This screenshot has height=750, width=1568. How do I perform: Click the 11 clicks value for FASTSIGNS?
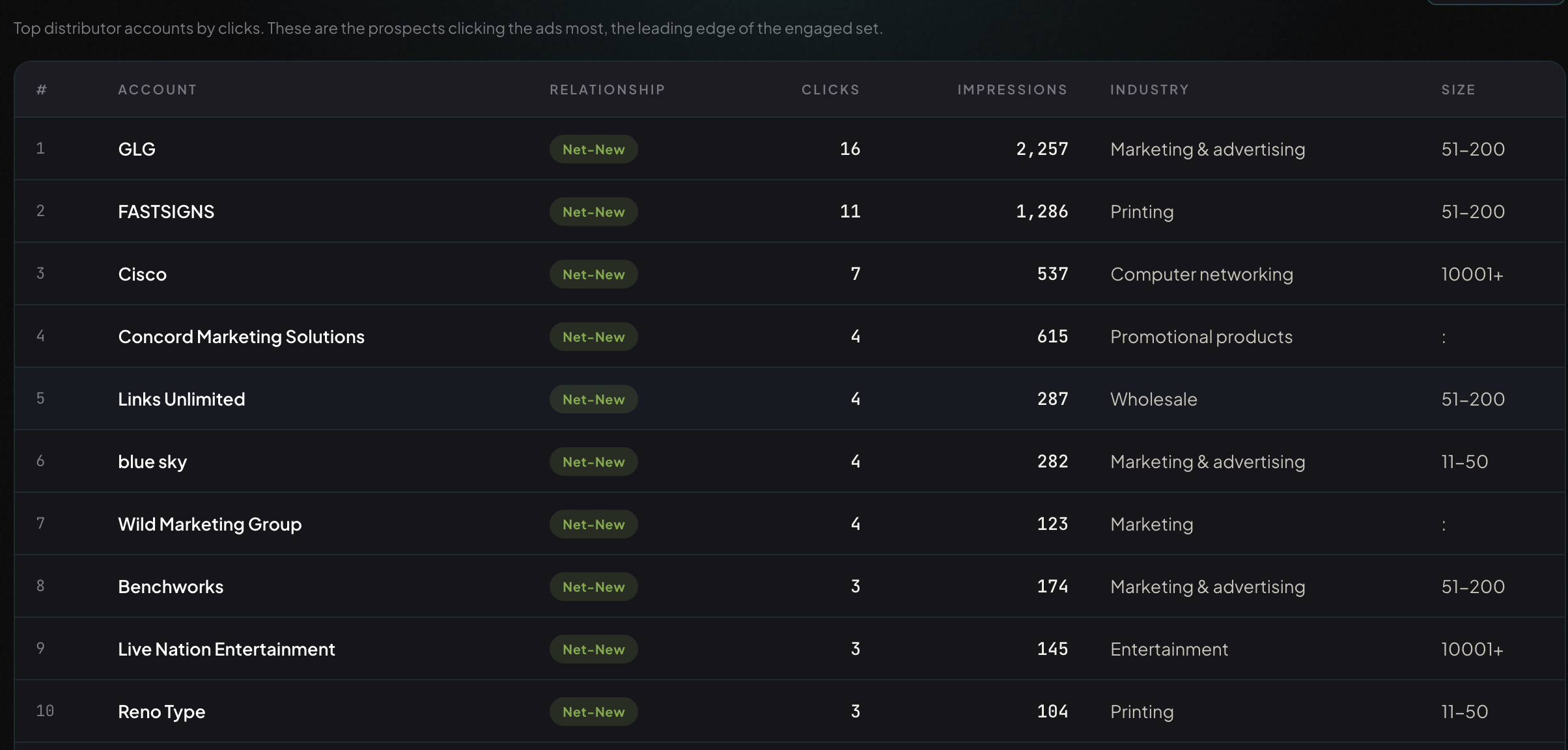pyautogui.click(x=850, y=212)
